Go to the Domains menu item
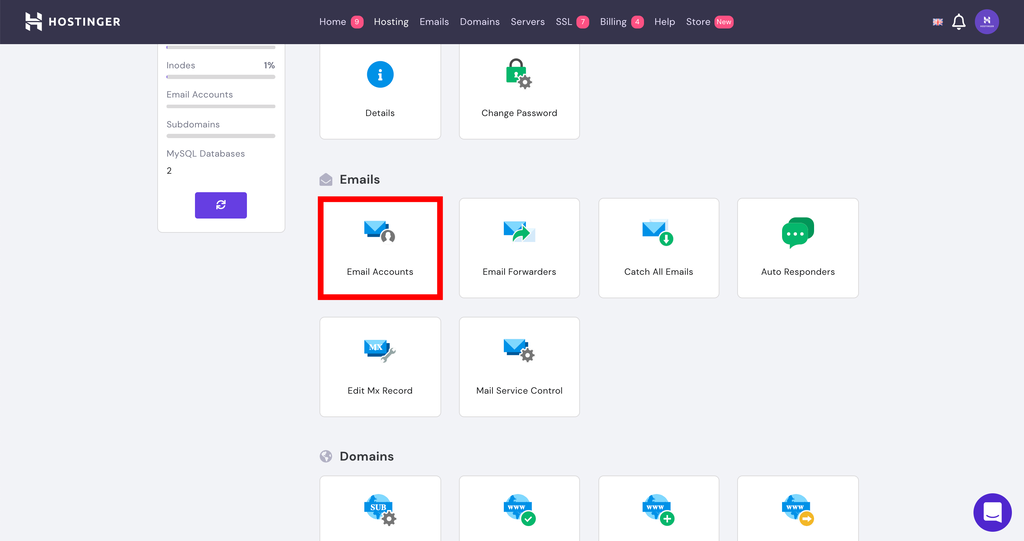 pyautogui.click(x=479, y=22)
